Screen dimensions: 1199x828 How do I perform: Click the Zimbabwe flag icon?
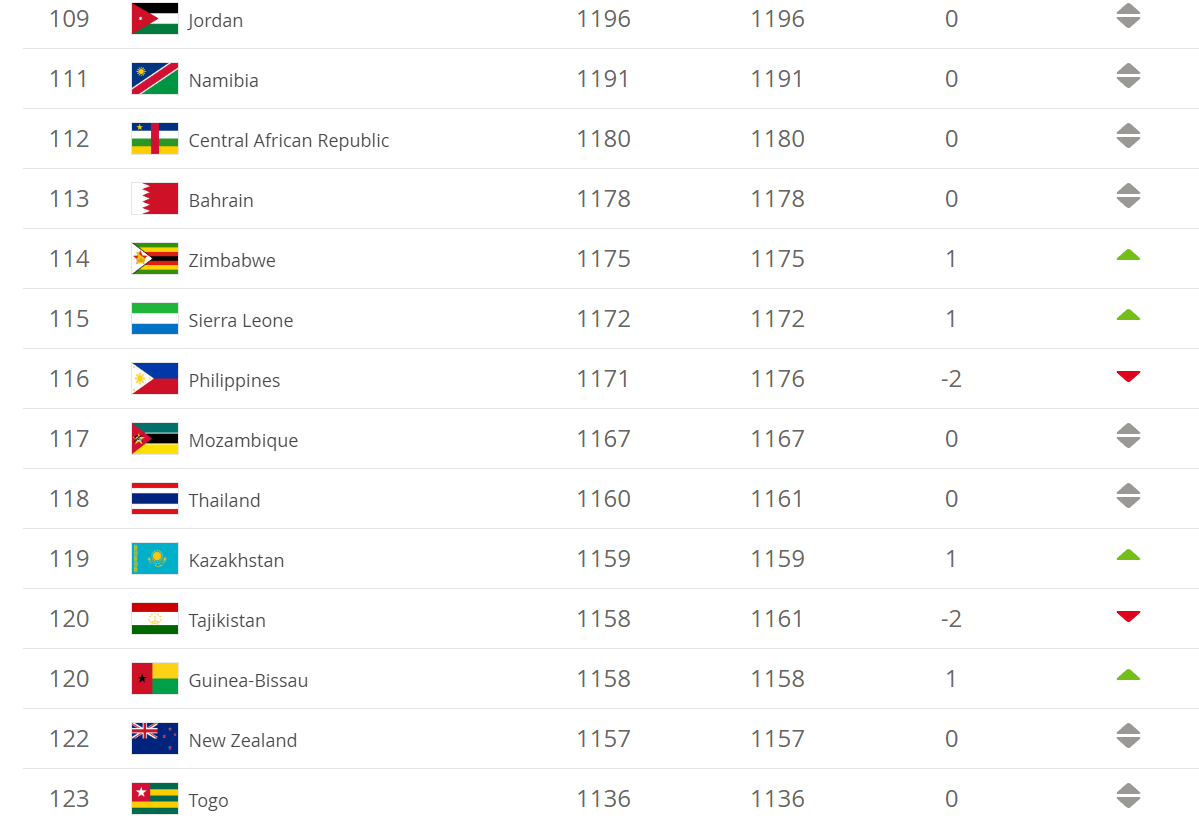[155, 259]
